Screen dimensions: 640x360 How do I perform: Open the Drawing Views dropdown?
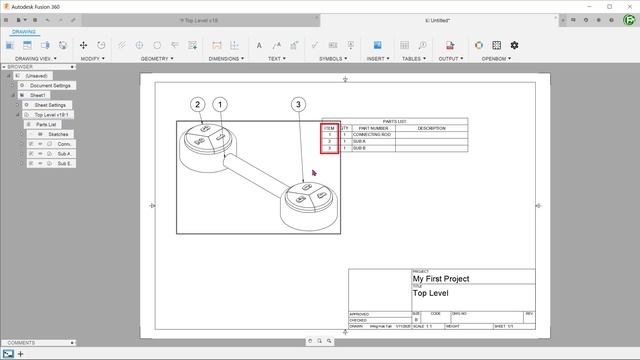point(36,59)
